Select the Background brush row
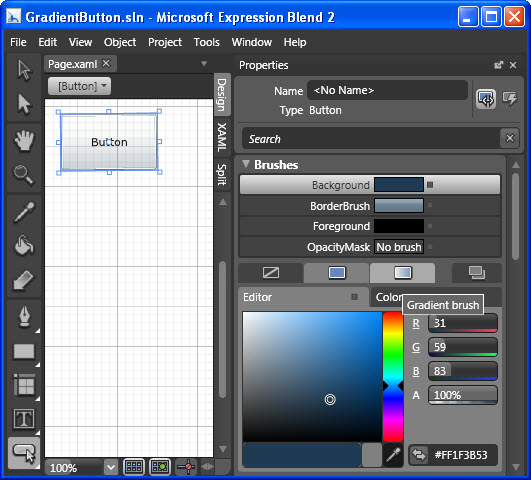This screenshot has height=480, width=531. (x=370, y=185)
